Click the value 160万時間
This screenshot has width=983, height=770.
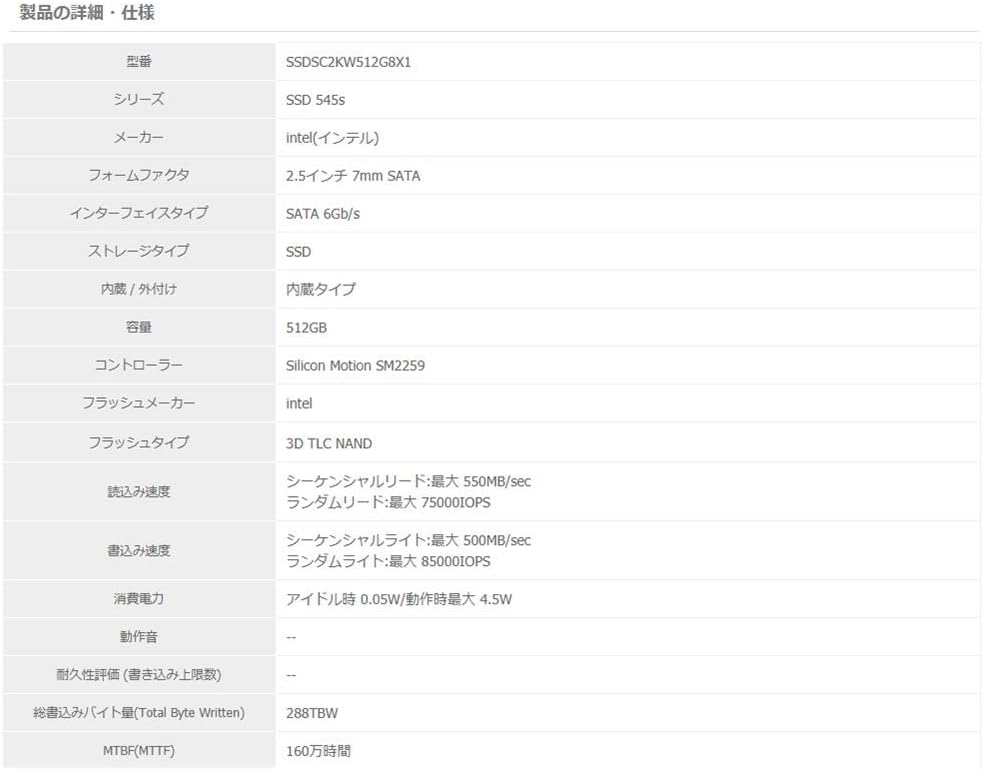point(318,751)
